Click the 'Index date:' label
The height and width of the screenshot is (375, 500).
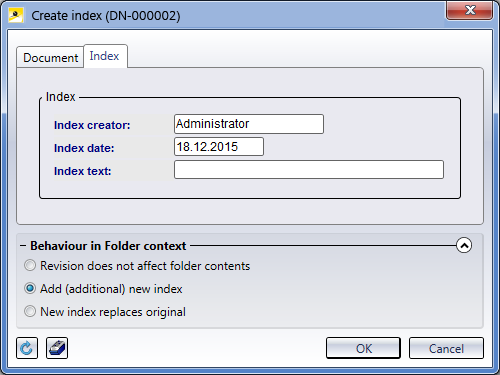pos(84,148)
